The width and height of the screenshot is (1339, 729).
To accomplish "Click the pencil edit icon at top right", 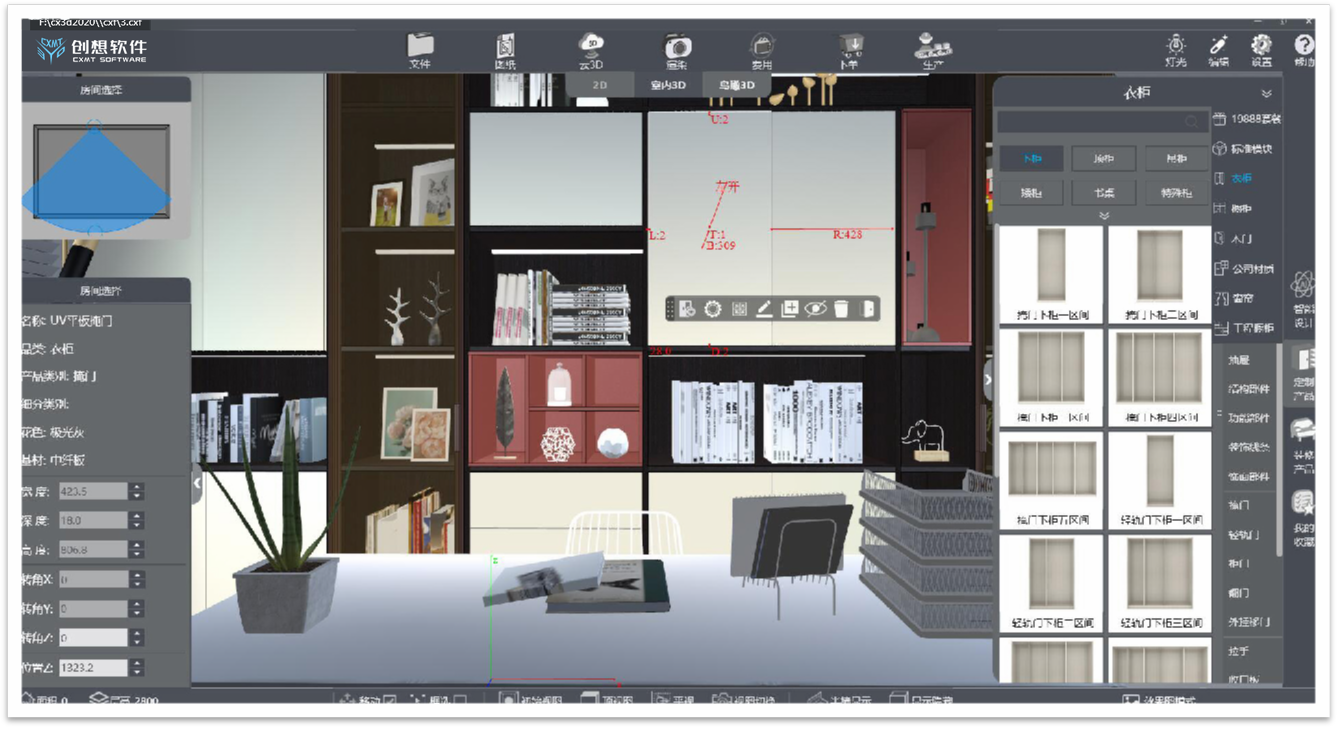I will (1218, 45).
